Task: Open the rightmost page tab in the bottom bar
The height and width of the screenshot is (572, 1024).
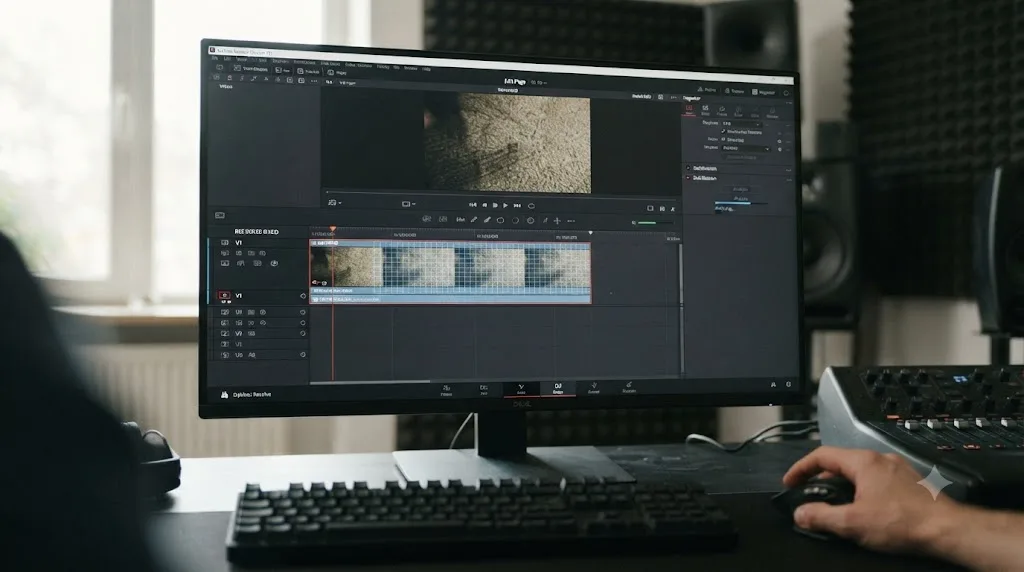Action: click(628, 388)
